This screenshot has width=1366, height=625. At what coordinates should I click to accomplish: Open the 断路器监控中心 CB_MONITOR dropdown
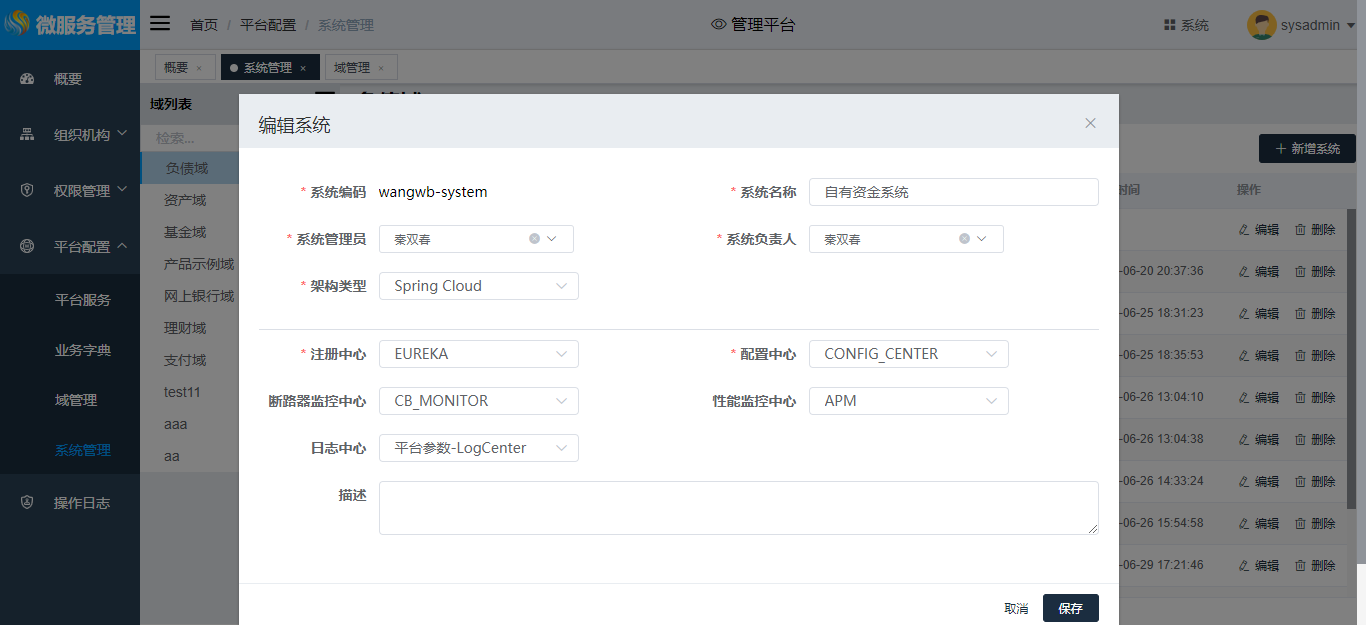(x=478, y=401)
